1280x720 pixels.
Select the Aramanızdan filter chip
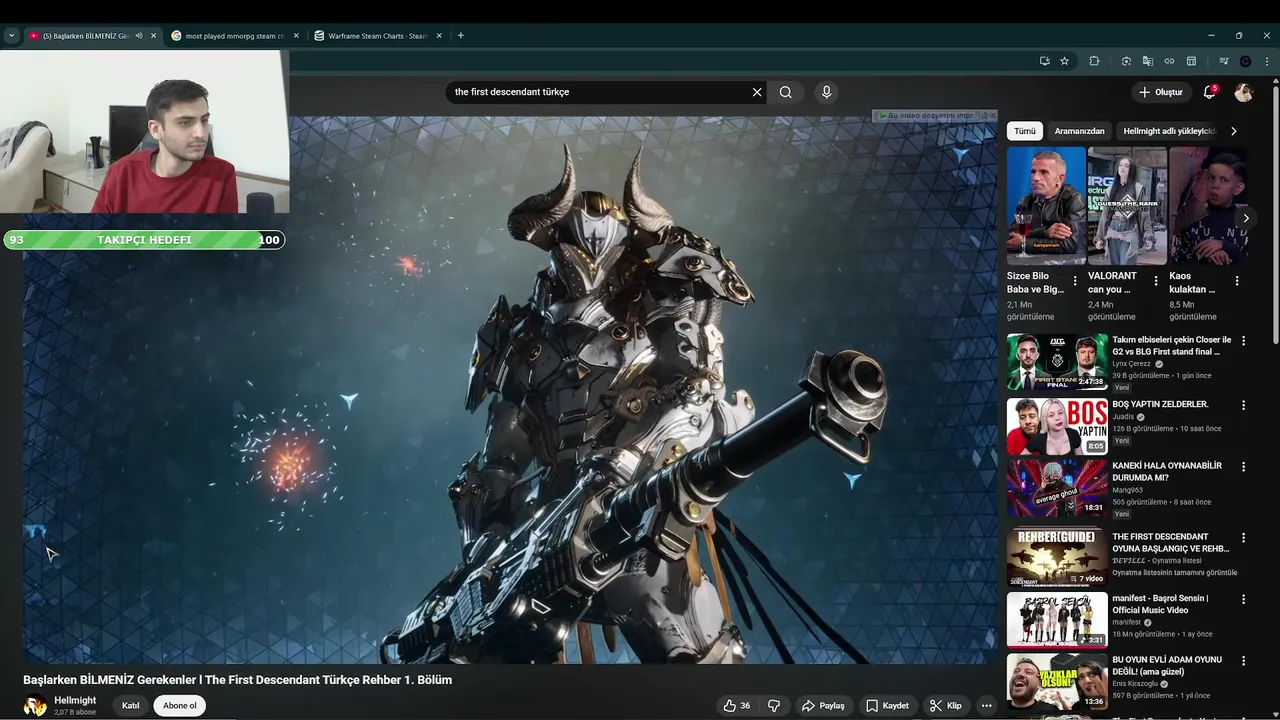pyautogui.click(x=1079, y=131)
